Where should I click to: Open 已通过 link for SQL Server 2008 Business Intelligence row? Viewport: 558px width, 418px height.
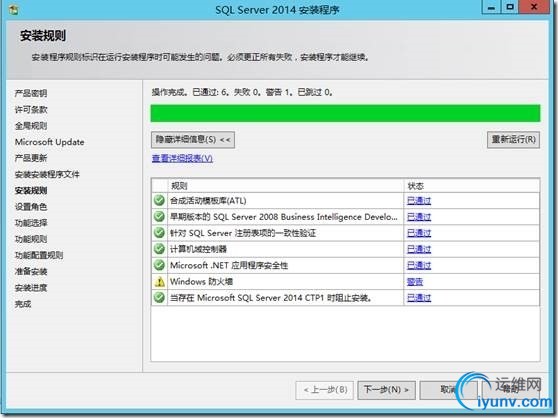[x=419, y=217]
